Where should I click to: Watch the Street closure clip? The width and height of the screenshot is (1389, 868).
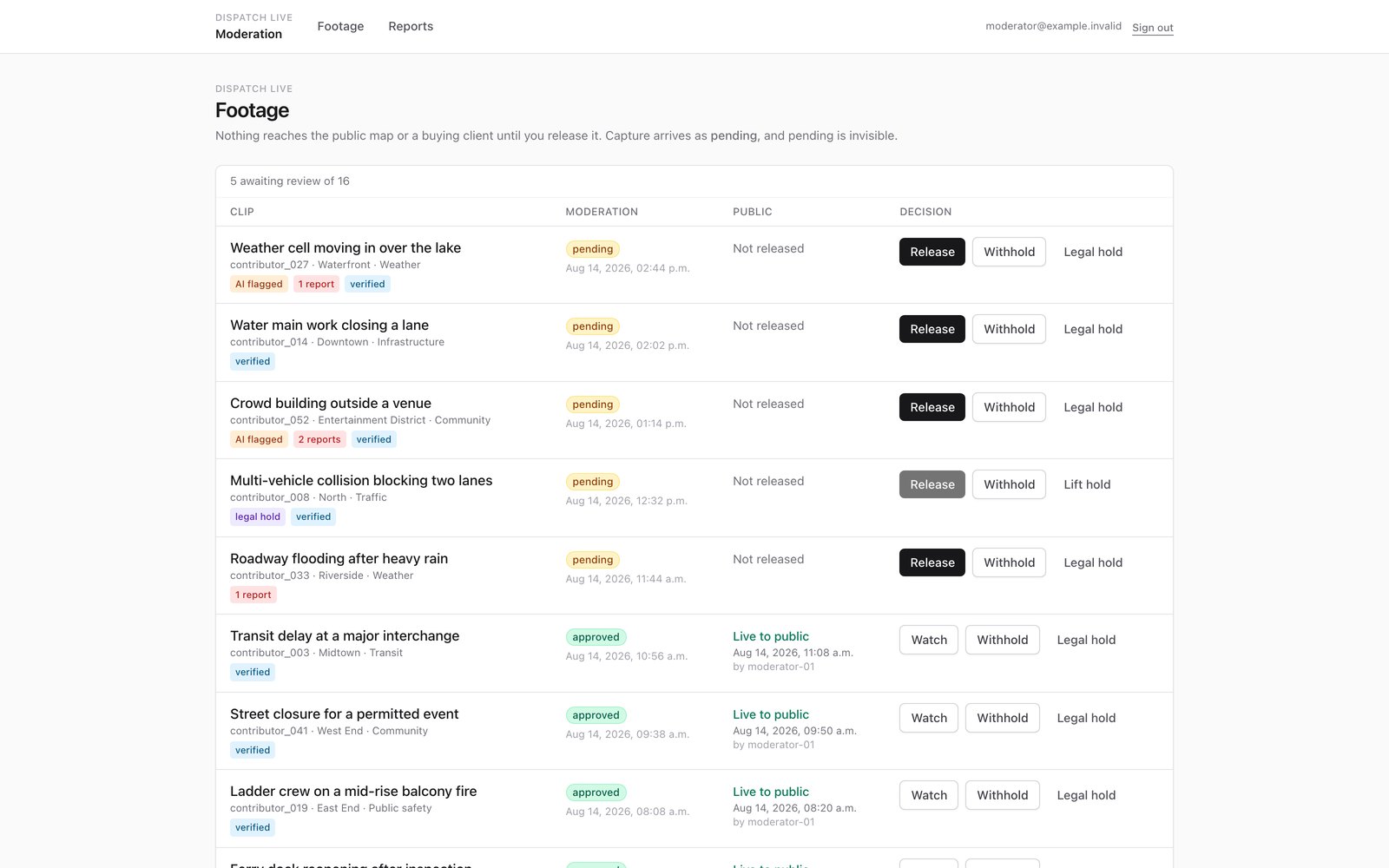point(929,718)
